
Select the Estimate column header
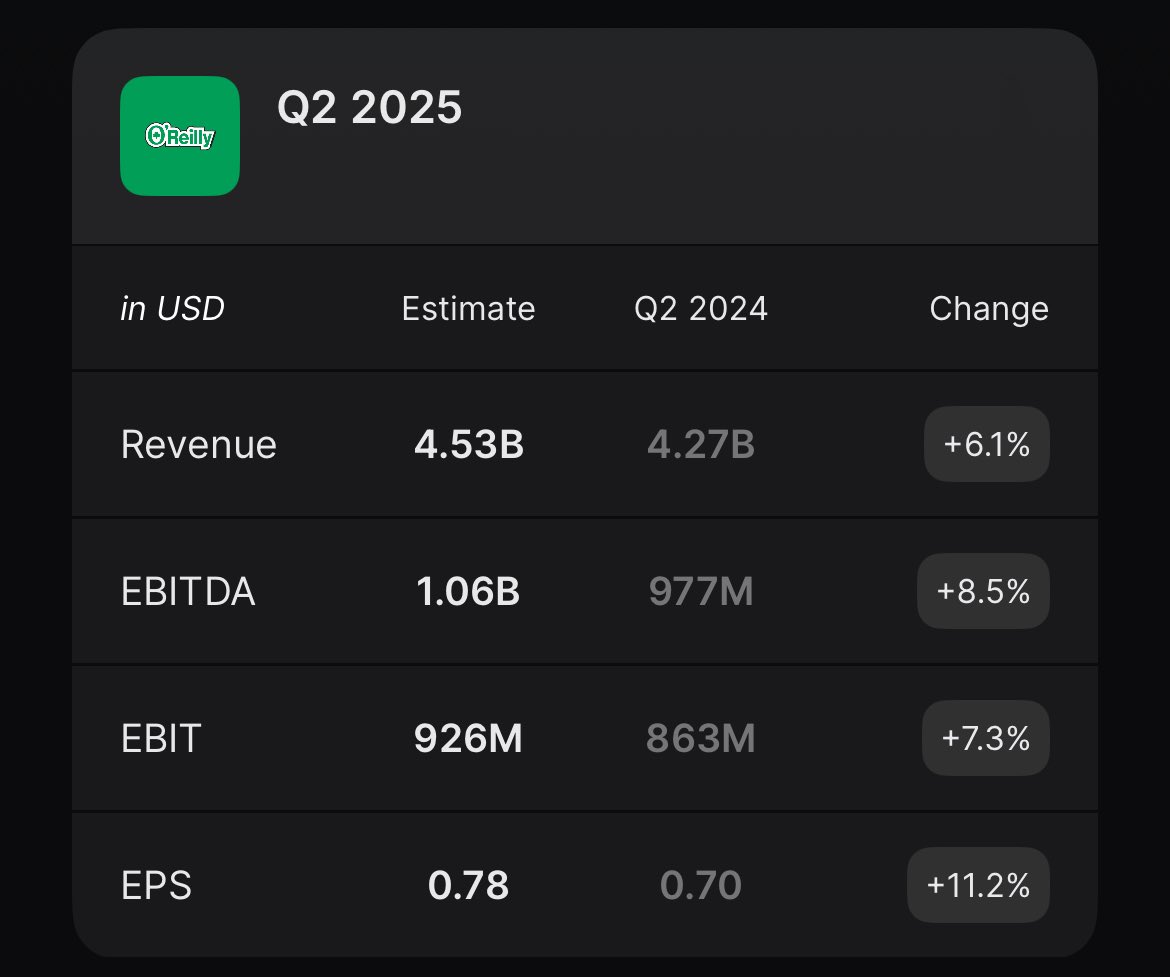coord(469,308)
